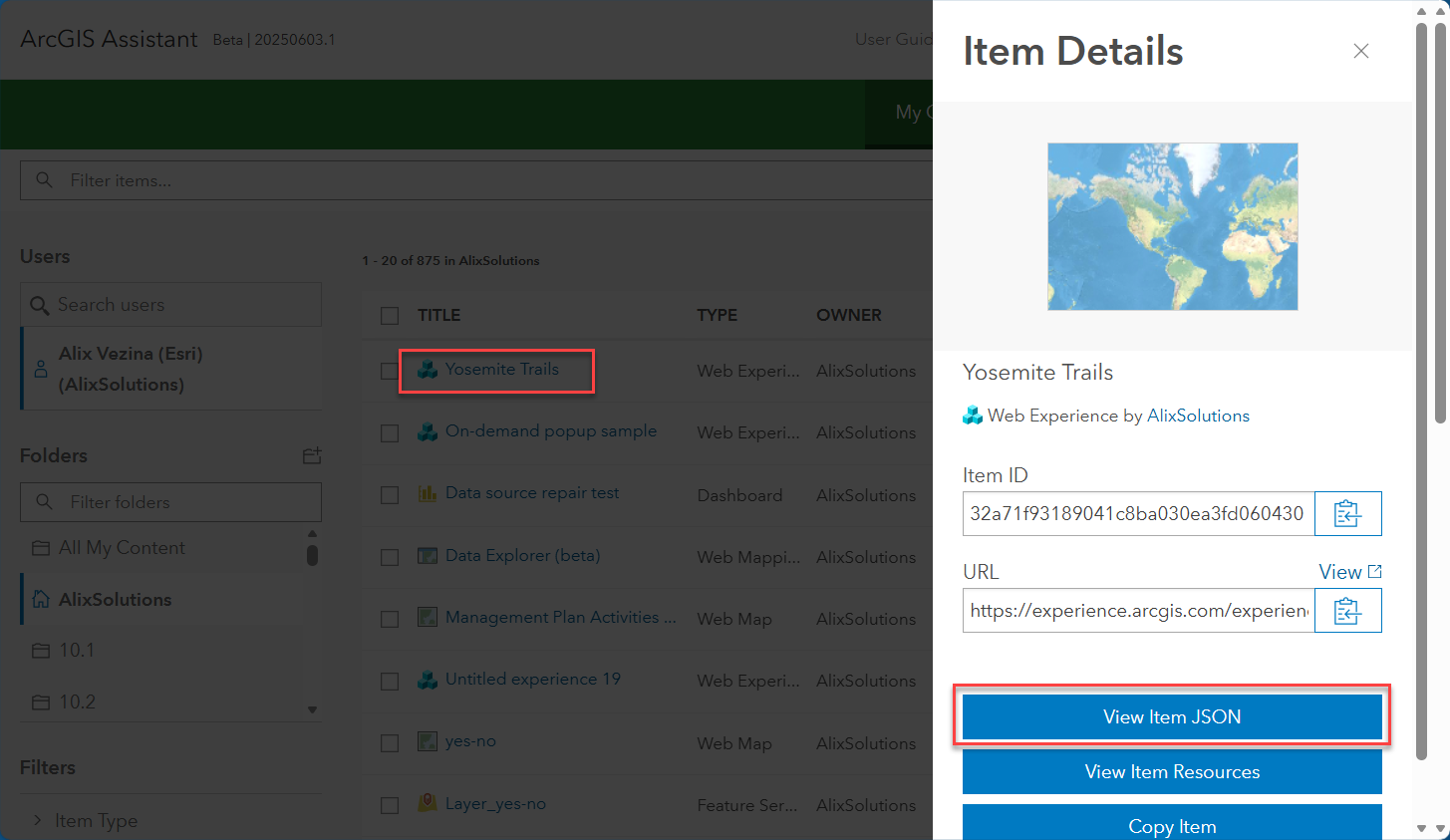This screenshot has width=1450, height=840.
Task: Click the URL text field
Action: tap(1138, 610)
